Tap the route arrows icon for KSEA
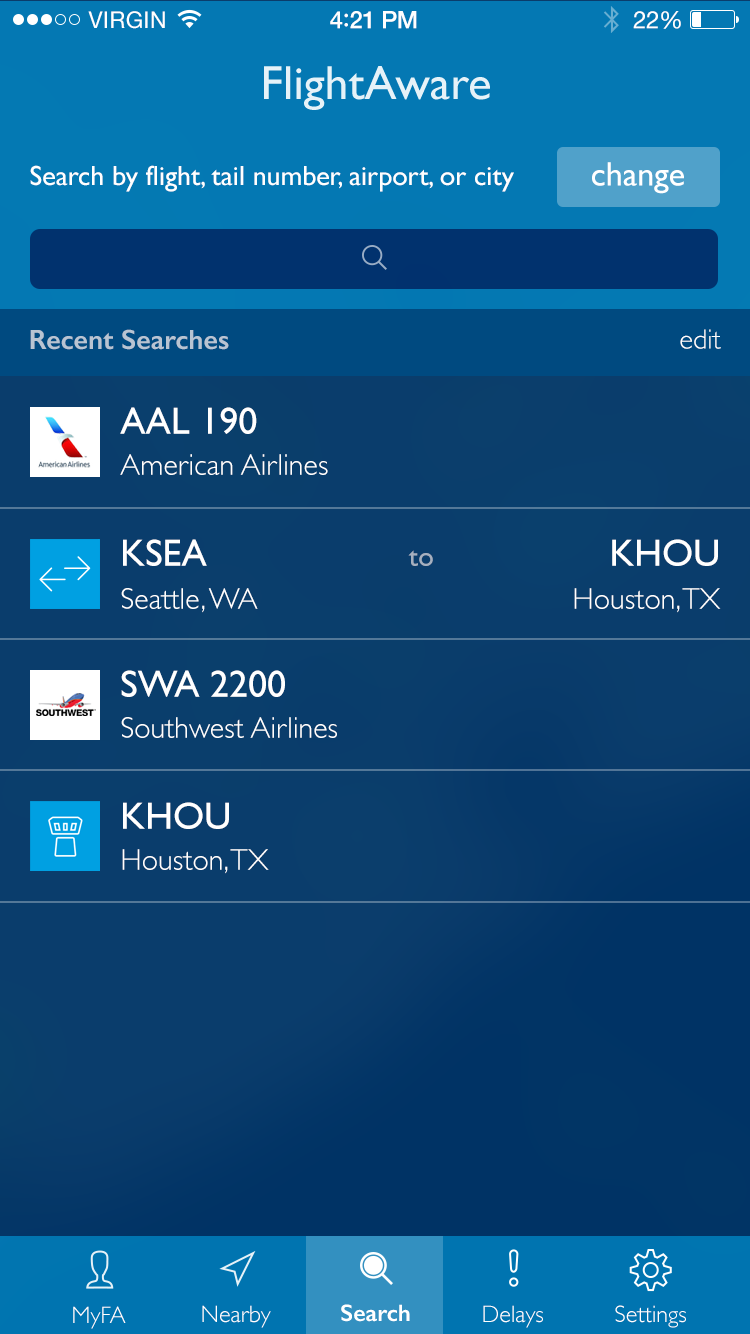 [x=65, y=574]
